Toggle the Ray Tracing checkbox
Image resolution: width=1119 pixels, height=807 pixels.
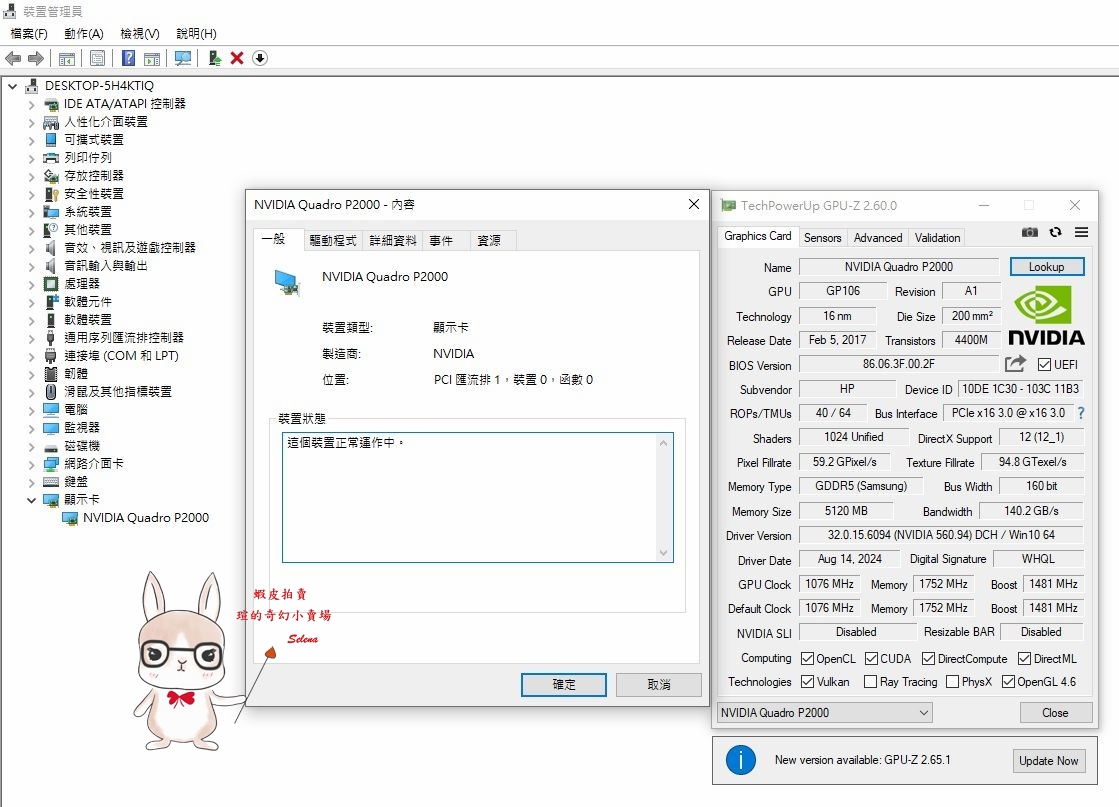tap(870, 681)
